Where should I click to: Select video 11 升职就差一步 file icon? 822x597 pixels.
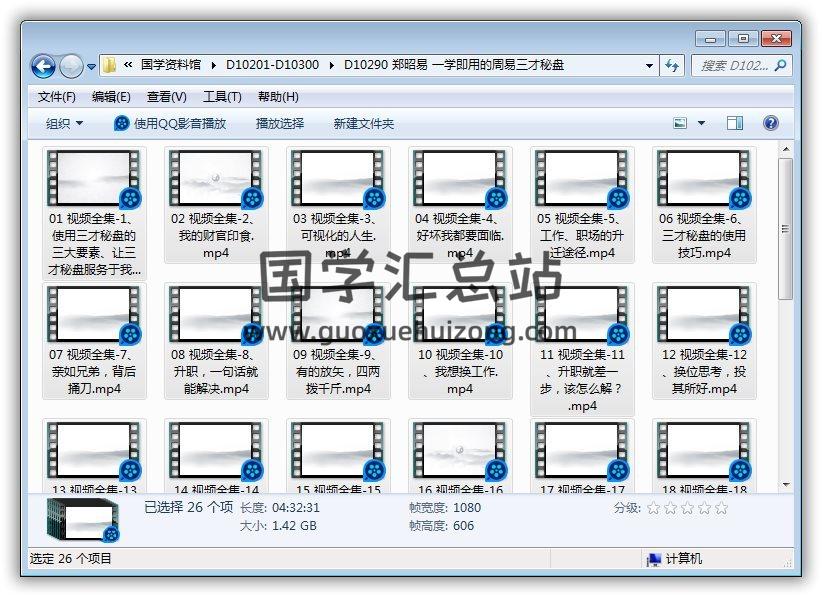[582, 314]
